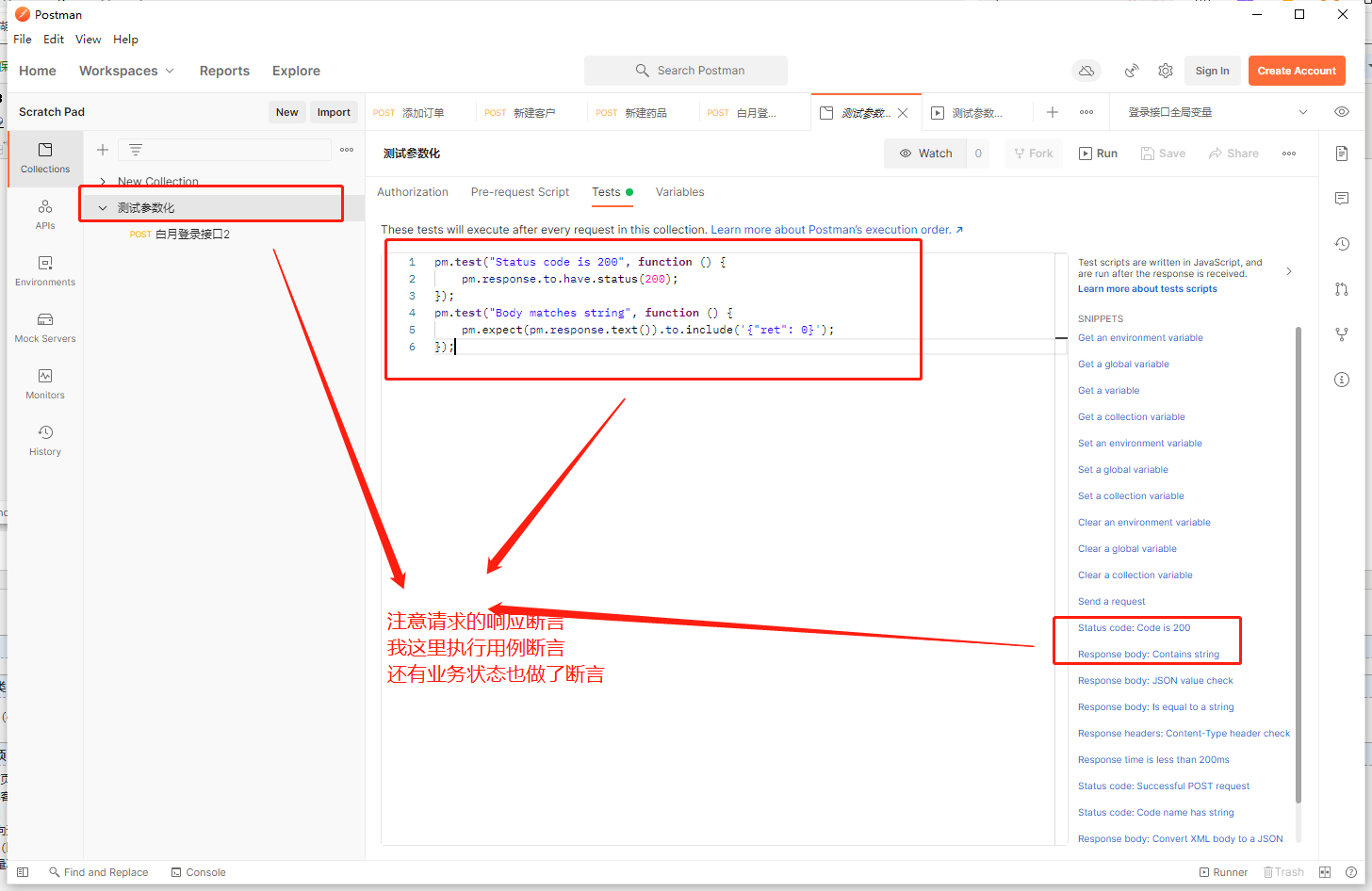Open settings gear icon in header
The width and height of the screenshot is (1372, 891).
coord(1166,71)
